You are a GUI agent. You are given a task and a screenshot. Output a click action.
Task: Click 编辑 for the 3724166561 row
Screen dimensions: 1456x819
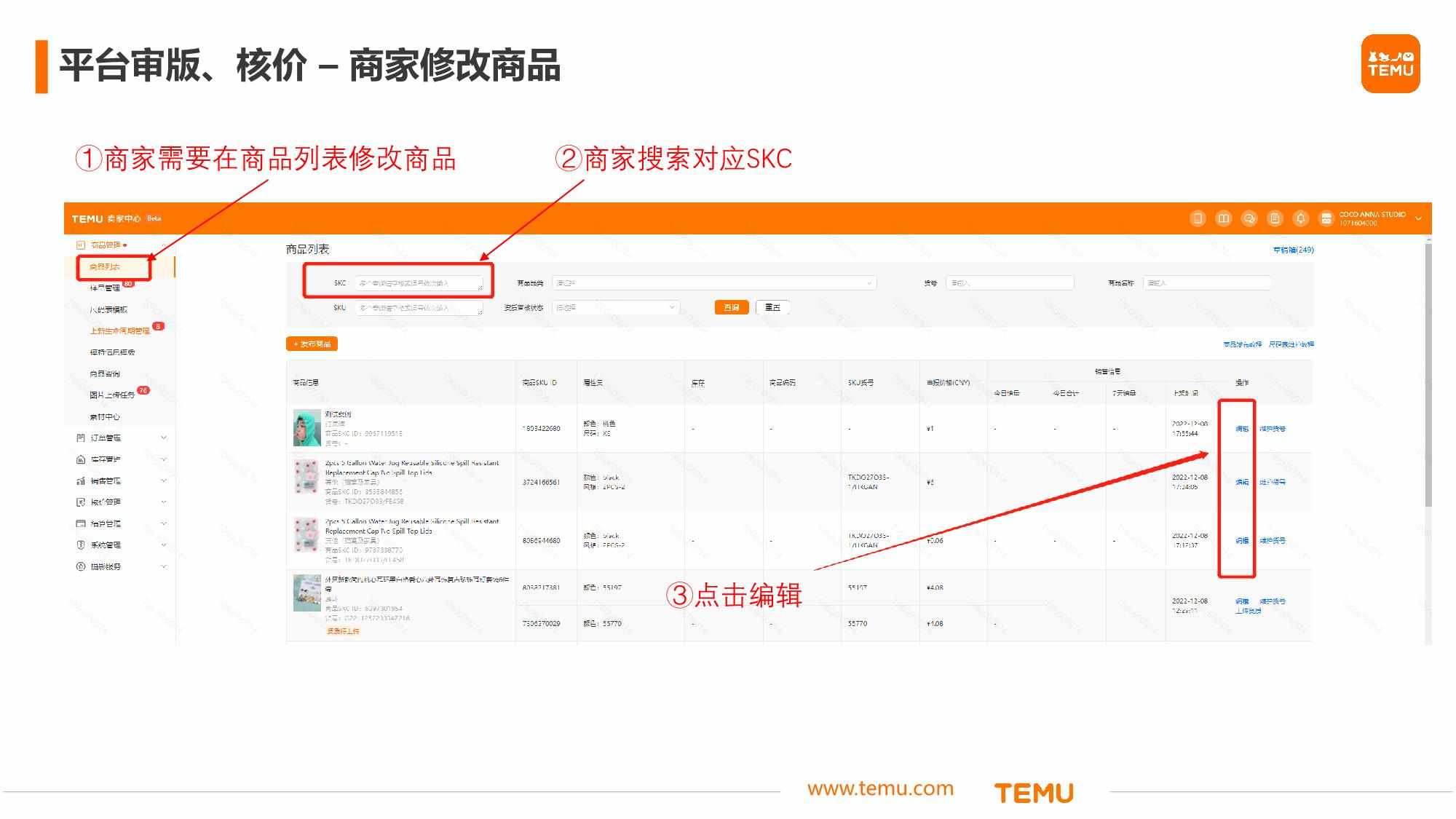1242,482
